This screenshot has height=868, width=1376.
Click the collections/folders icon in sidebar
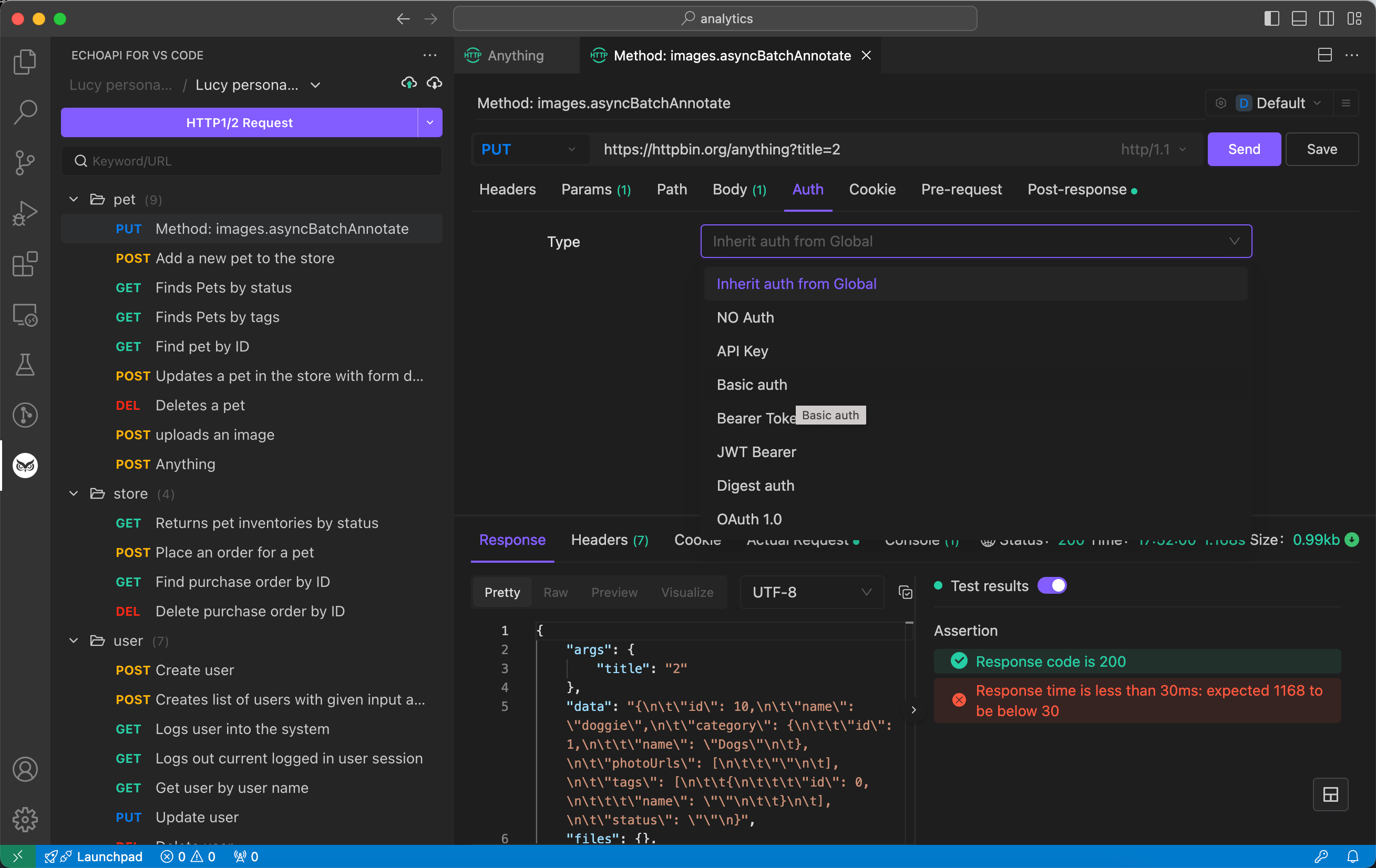25,62
